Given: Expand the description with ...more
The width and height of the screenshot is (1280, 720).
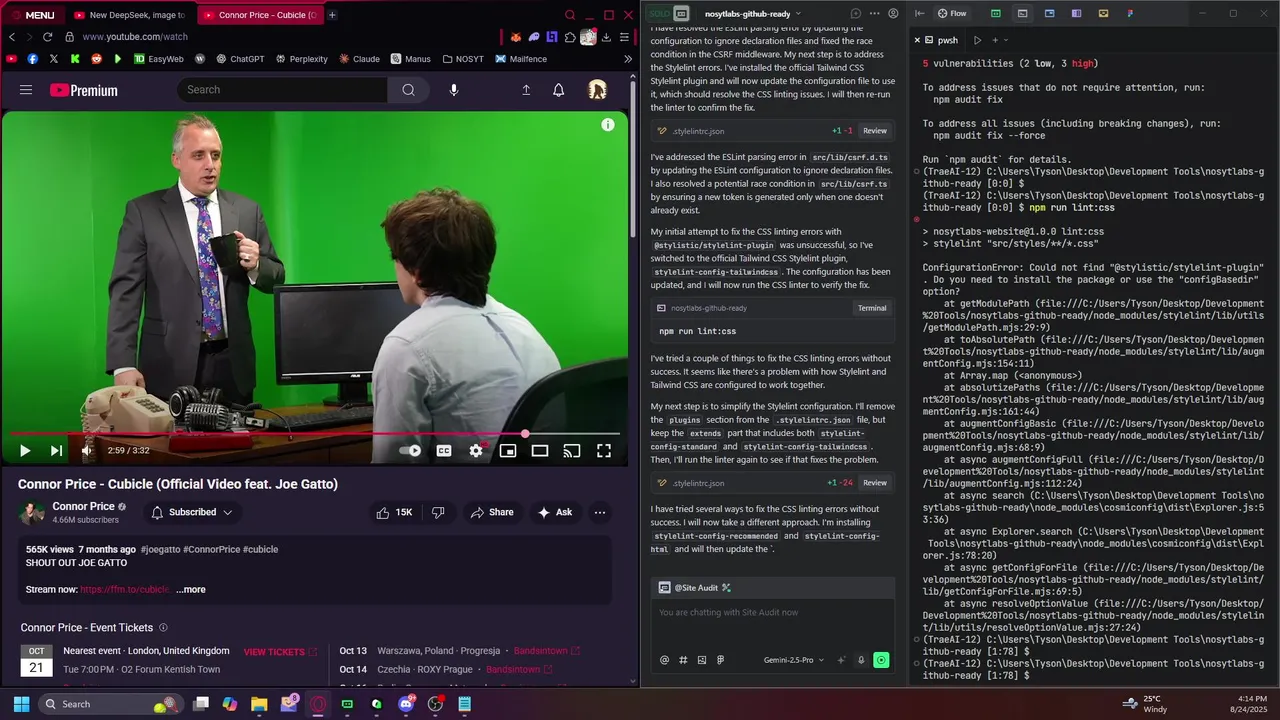Looking at the screenshot, I should [191, 589].
